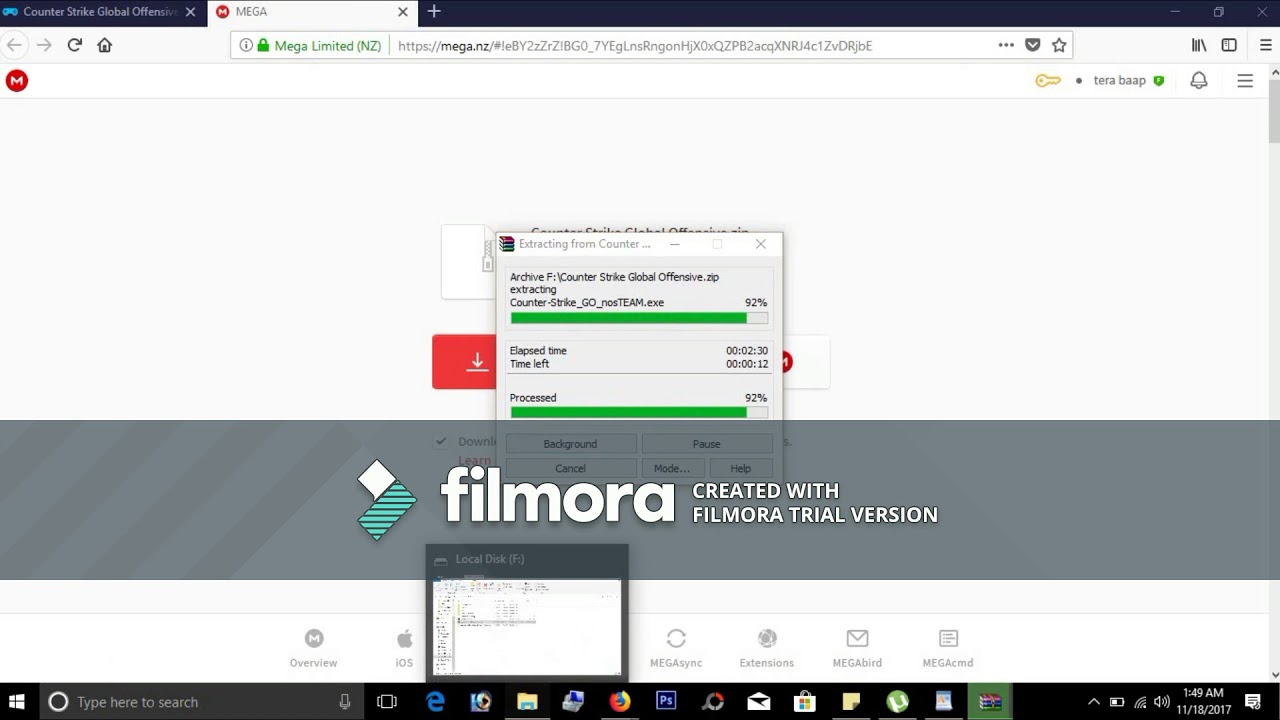Open a new browser tab
Viewport: 1280px width, 720px height.
click(x=434, y=12)
